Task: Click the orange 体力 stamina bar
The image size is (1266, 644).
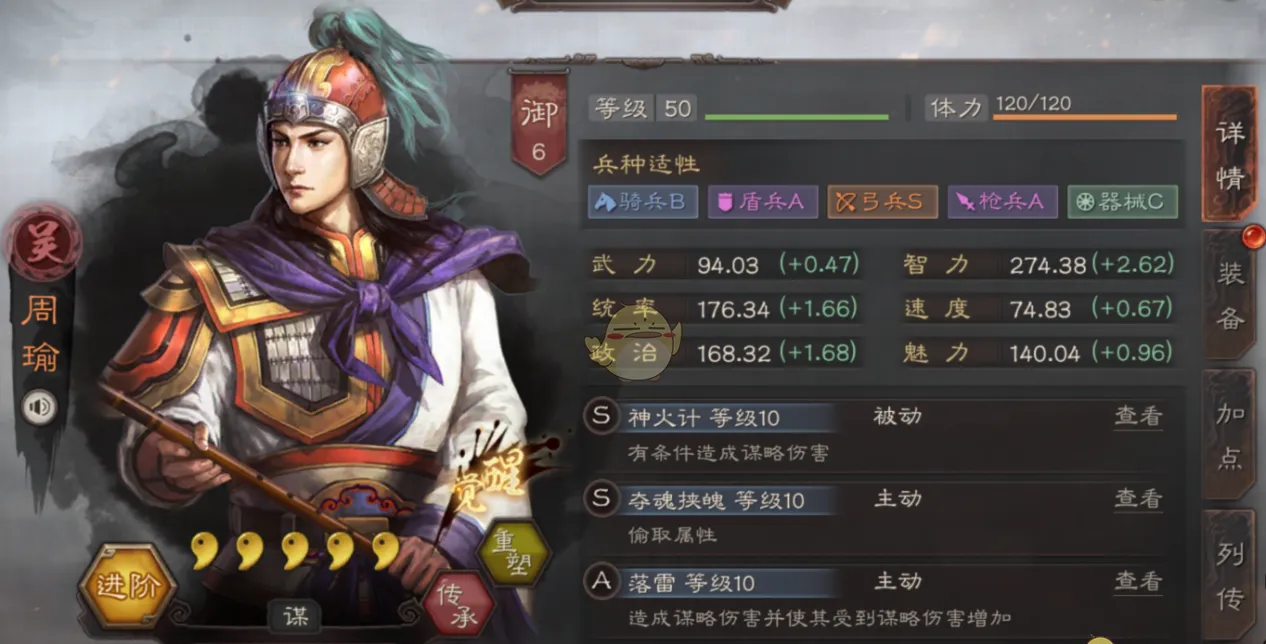Action: 1084,117
